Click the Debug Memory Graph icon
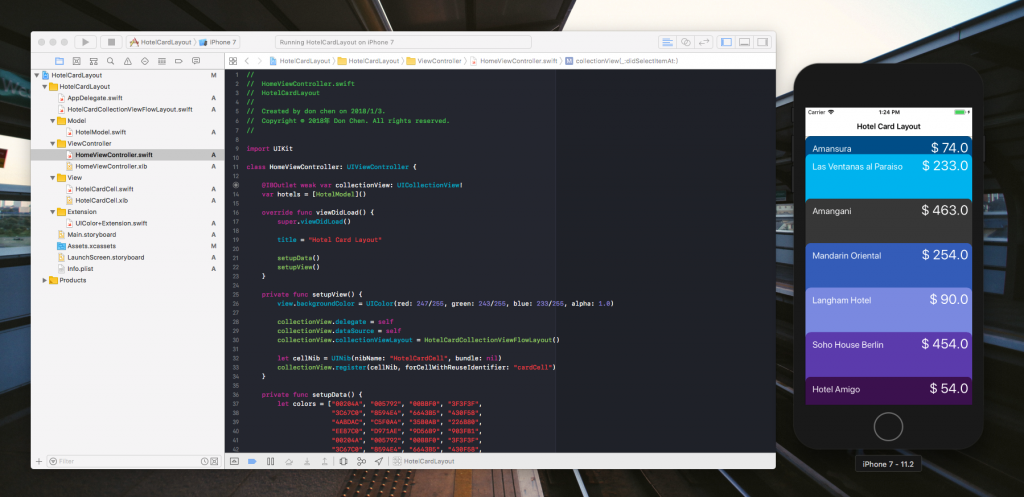1024x497 pixels. (361, 461)
